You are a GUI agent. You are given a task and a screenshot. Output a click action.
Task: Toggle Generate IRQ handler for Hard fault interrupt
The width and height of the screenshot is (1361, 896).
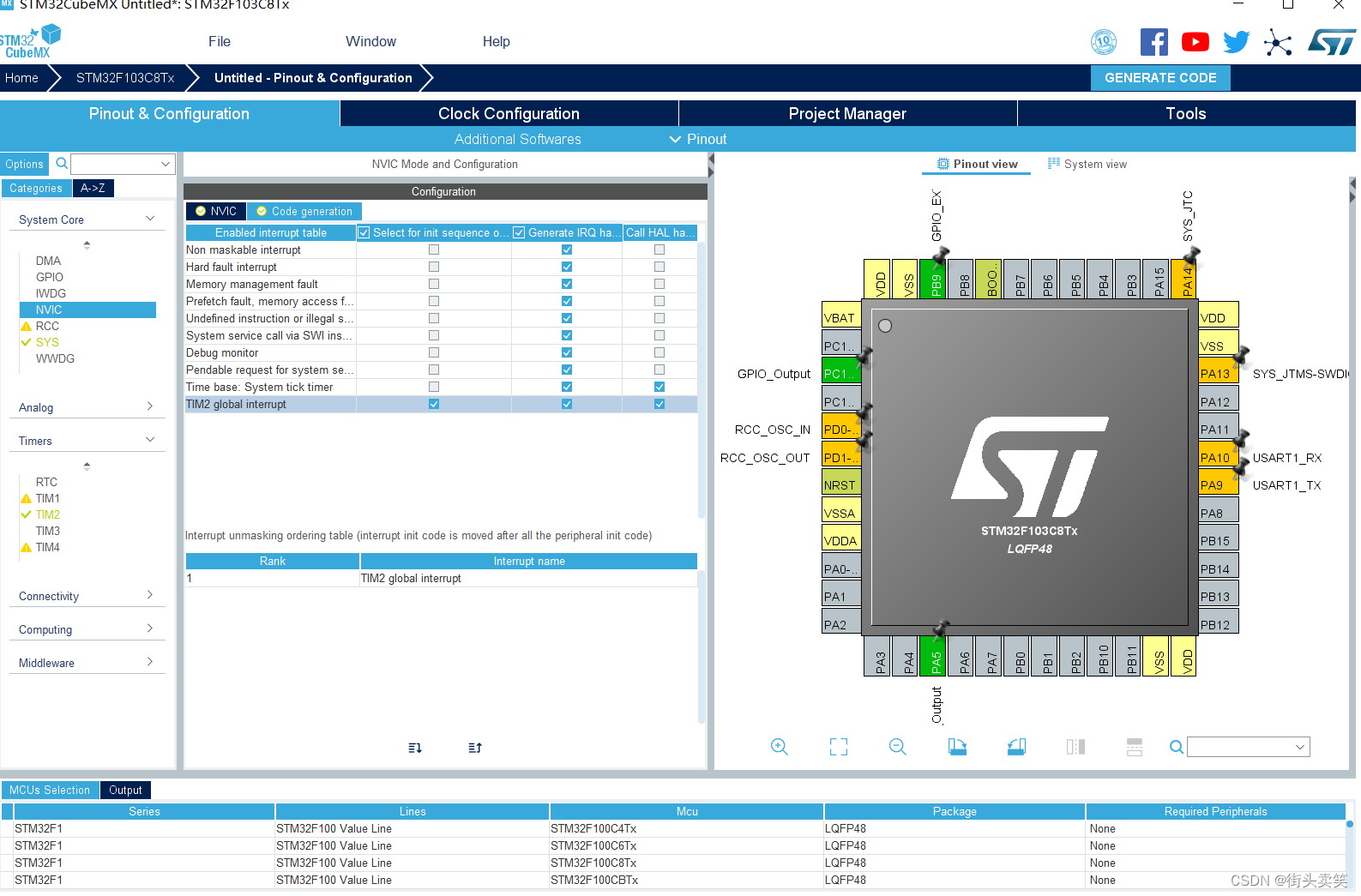coord(567,267)
